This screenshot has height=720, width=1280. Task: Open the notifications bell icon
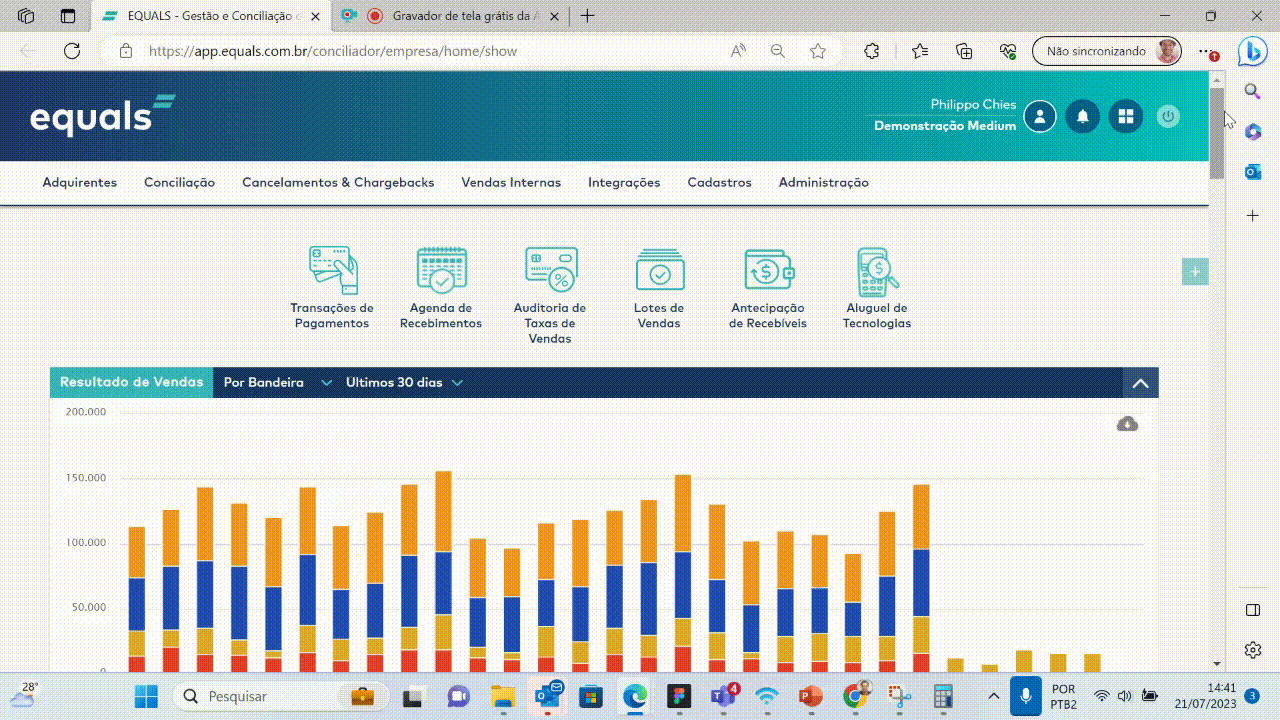click(1082, 117)
